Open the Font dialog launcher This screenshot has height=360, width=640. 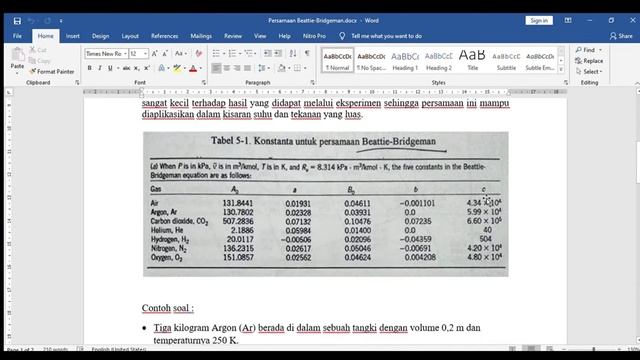204,82
